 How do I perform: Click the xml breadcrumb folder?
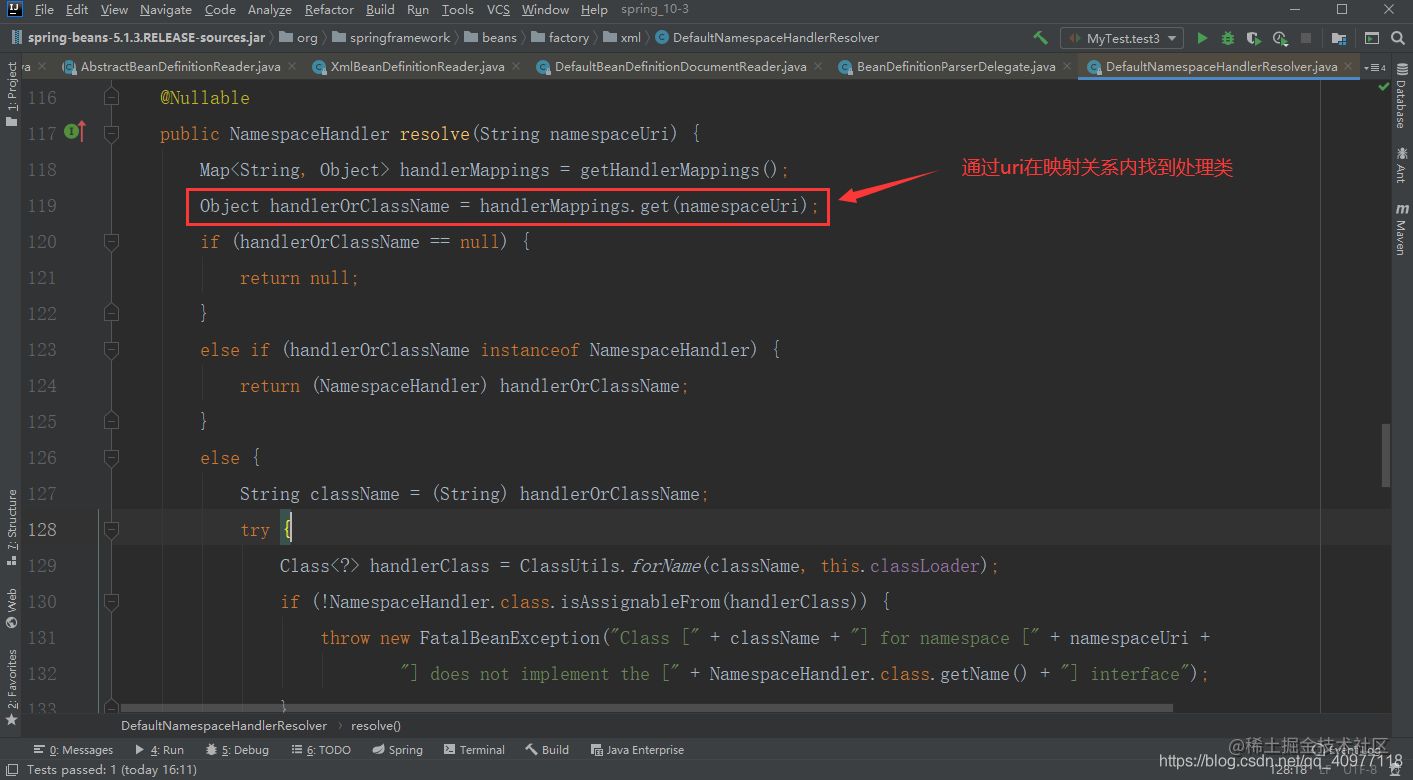point(622,38)
